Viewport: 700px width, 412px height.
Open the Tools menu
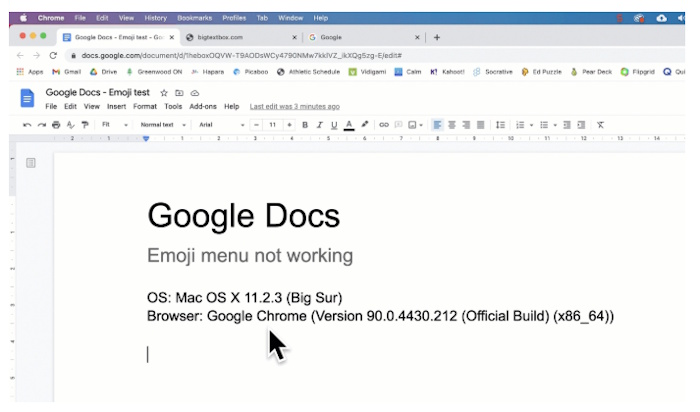173,106
